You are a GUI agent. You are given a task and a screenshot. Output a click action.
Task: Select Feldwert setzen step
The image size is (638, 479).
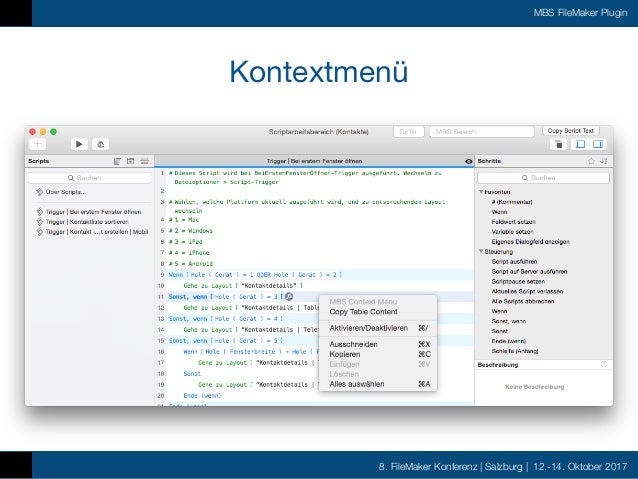click(513, 222)
